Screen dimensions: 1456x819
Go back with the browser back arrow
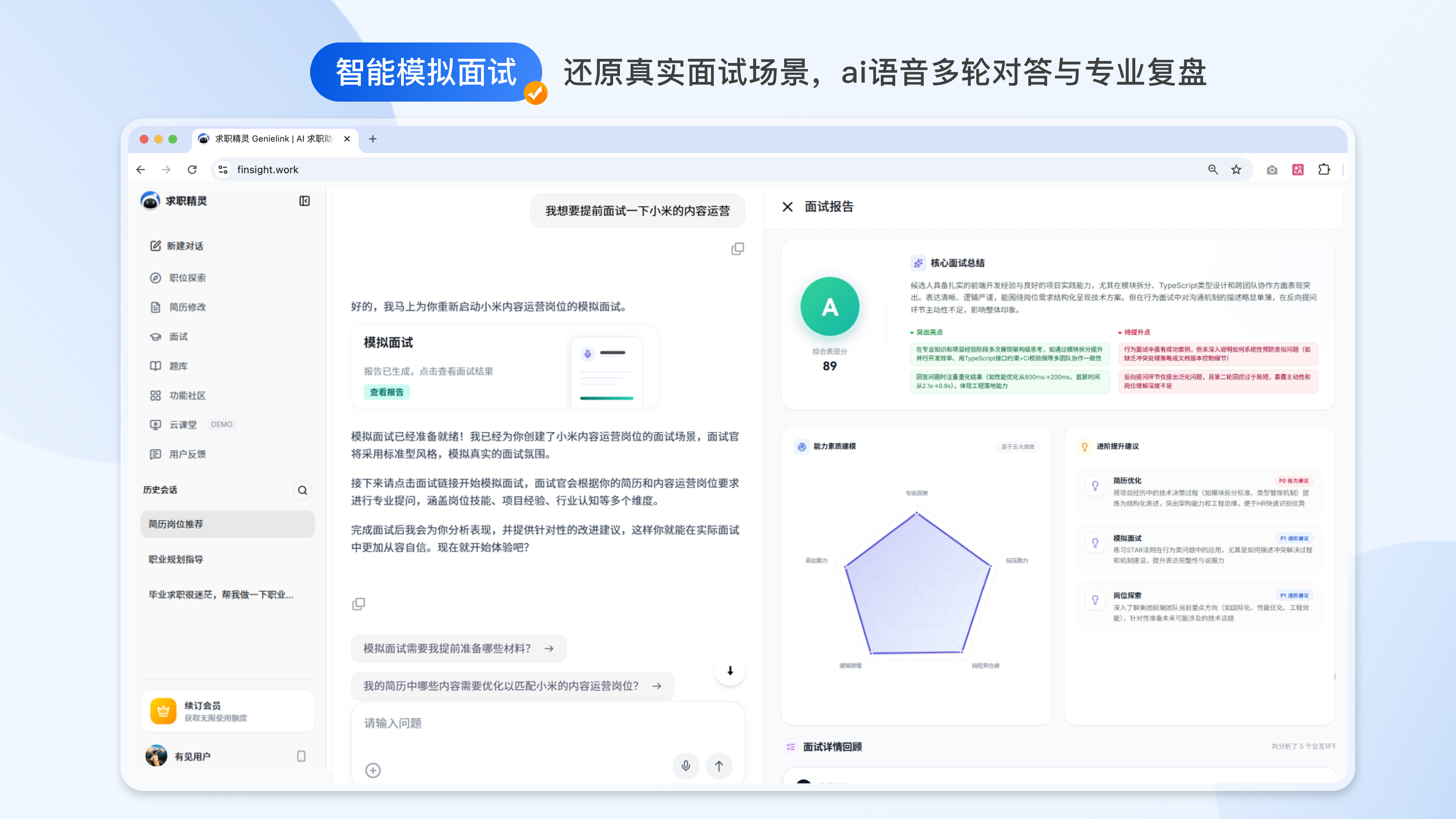click(141, 169)
